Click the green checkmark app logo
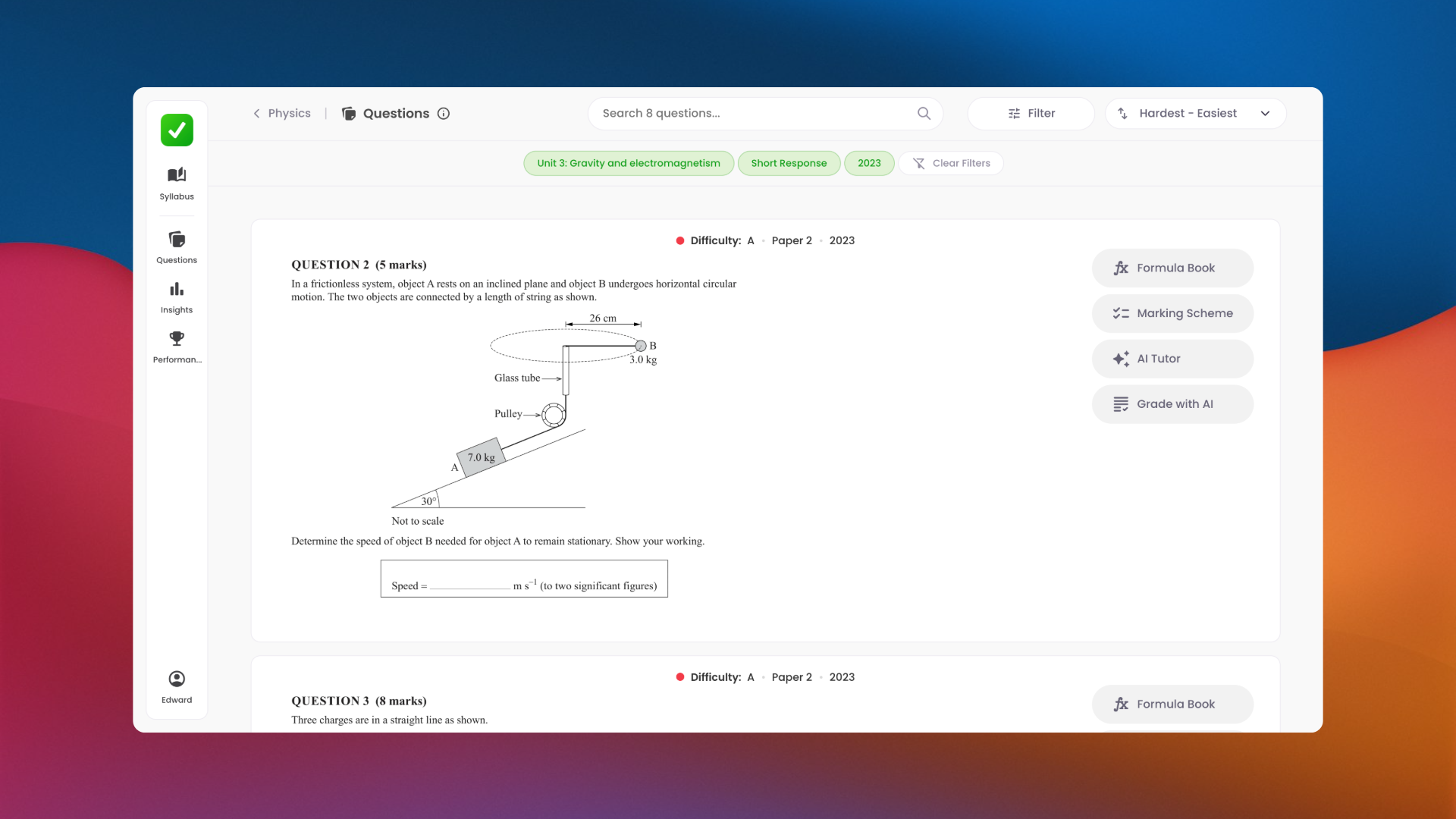Screen dimensions: 1456x819 177,130
